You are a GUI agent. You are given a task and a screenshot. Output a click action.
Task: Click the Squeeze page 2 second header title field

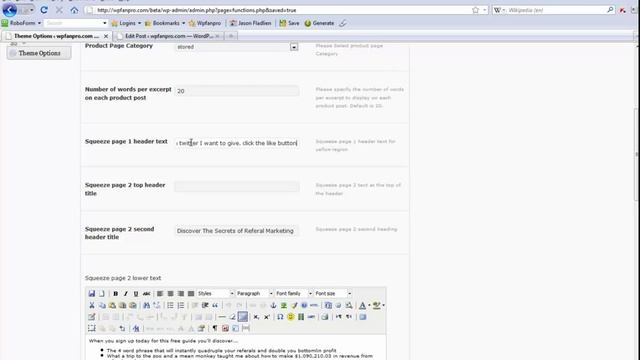[x=237, y=231]
